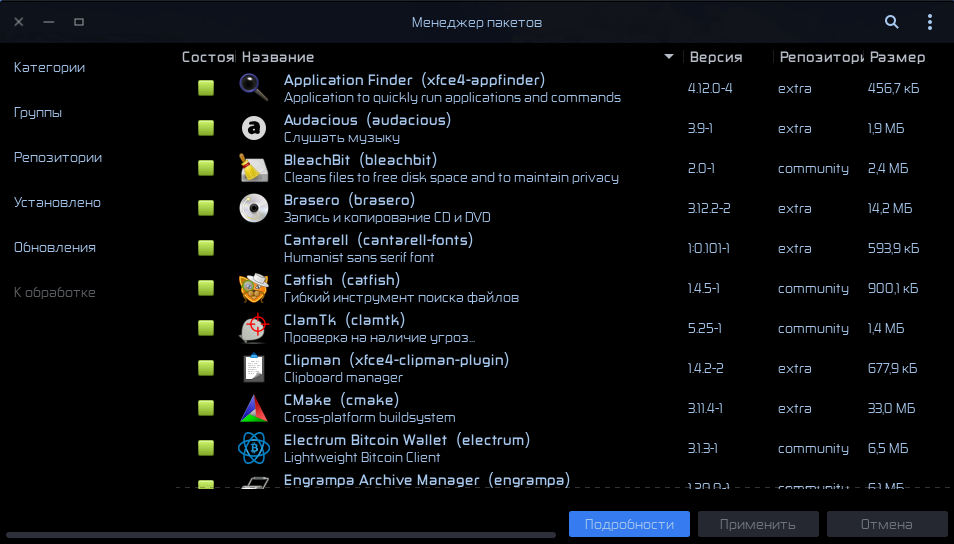This screenshot has height=544, width=954.
Task: Toggle Electrum installed state box
Action: [x=206, y=448]
